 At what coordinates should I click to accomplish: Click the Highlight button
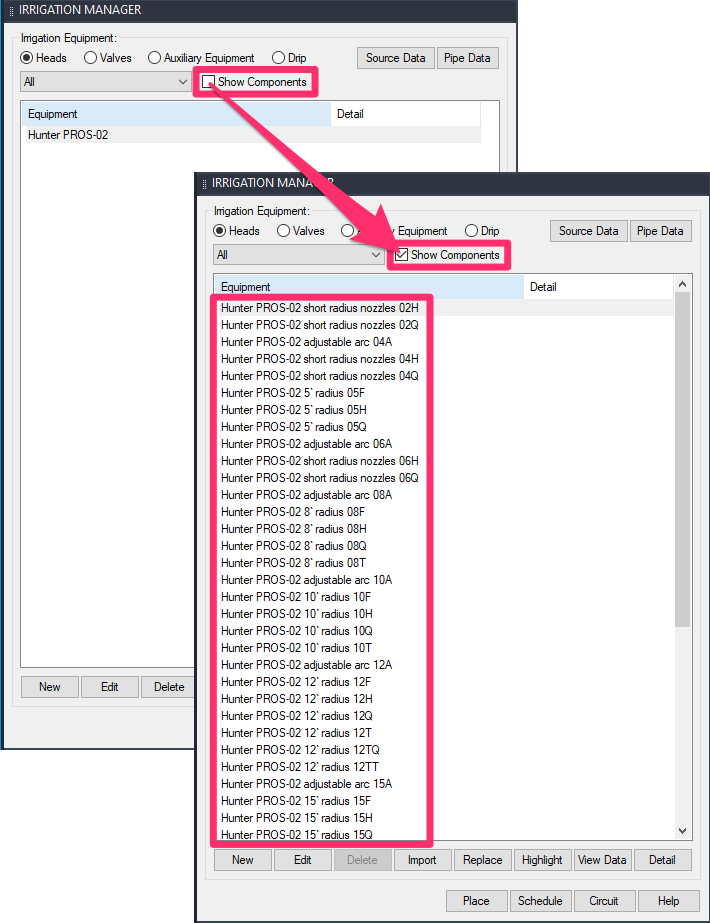[x=543, y=860]
